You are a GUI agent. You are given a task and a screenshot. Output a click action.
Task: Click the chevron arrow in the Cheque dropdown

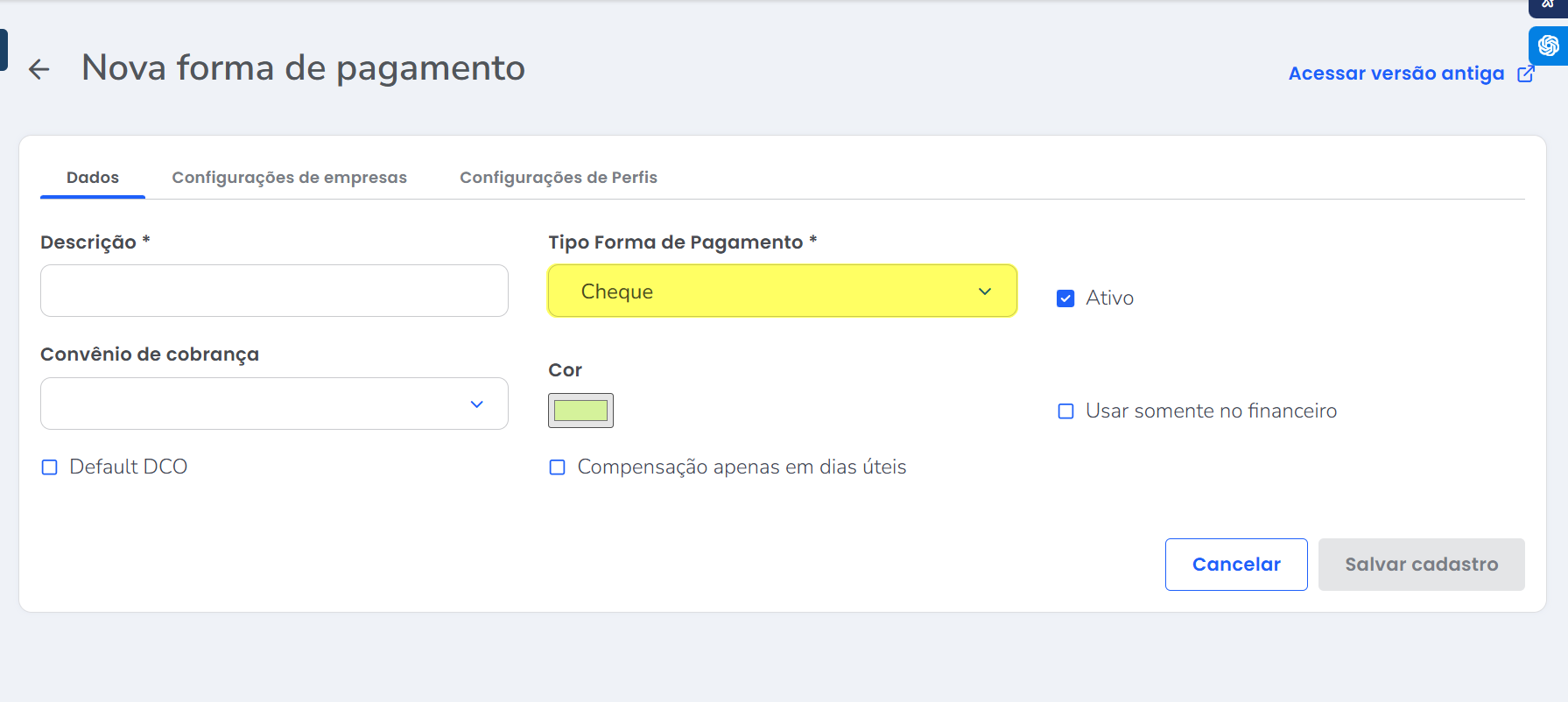pyautogui.click(x=985, y=291)
